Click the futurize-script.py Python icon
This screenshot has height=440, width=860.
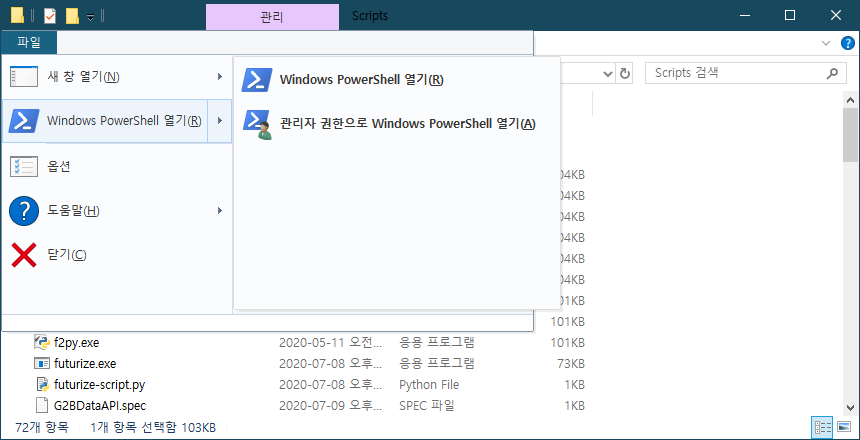tap(42, 385)
